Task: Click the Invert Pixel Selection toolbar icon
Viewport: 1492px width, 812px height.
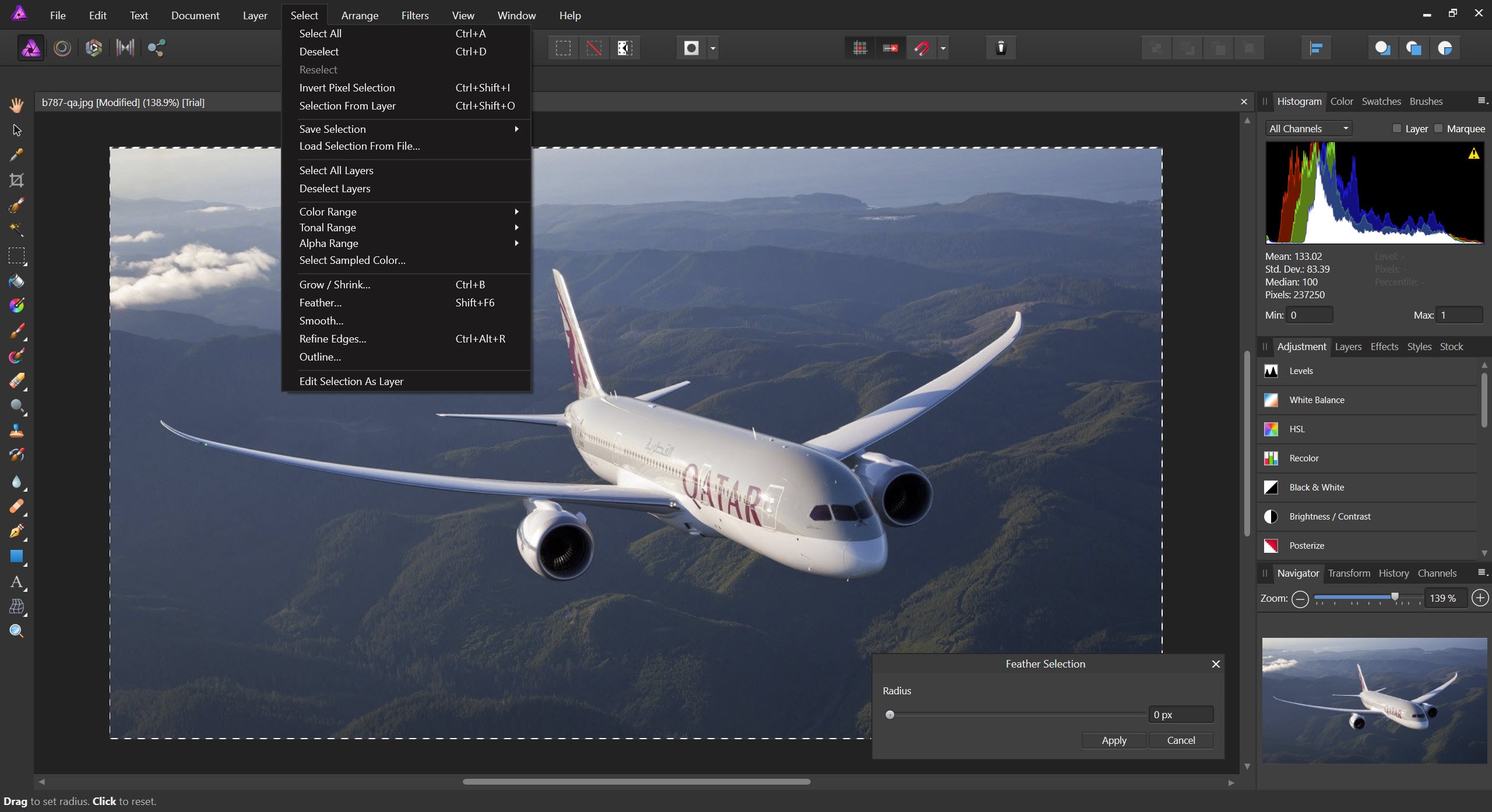Action: [x=625, y=48]
